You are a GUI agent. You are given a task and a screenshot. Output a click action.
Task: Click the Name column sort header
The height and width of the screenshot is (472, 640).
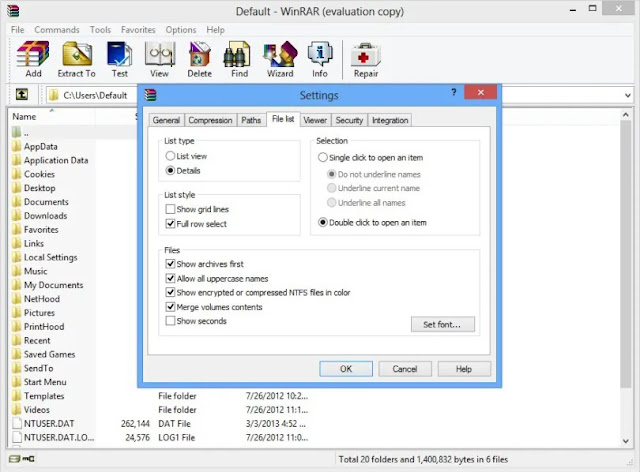point(51,117)
